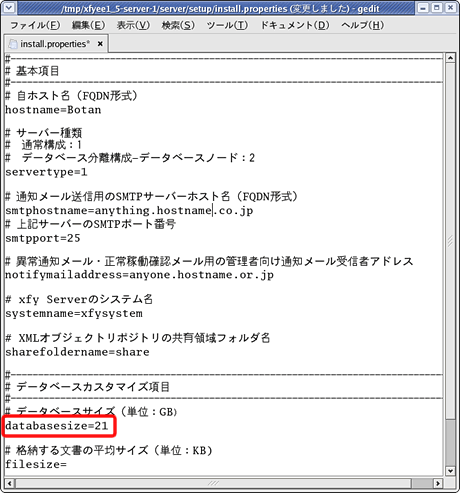Open the 検索(S) menu

tap(178, 25)
